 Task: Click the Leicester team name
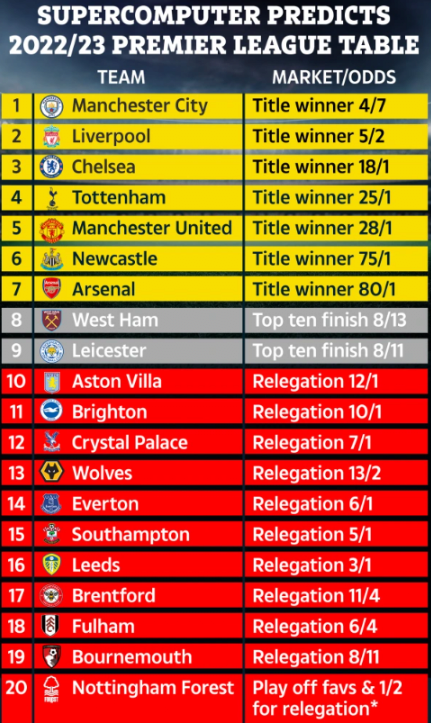(x=109, y=351)
